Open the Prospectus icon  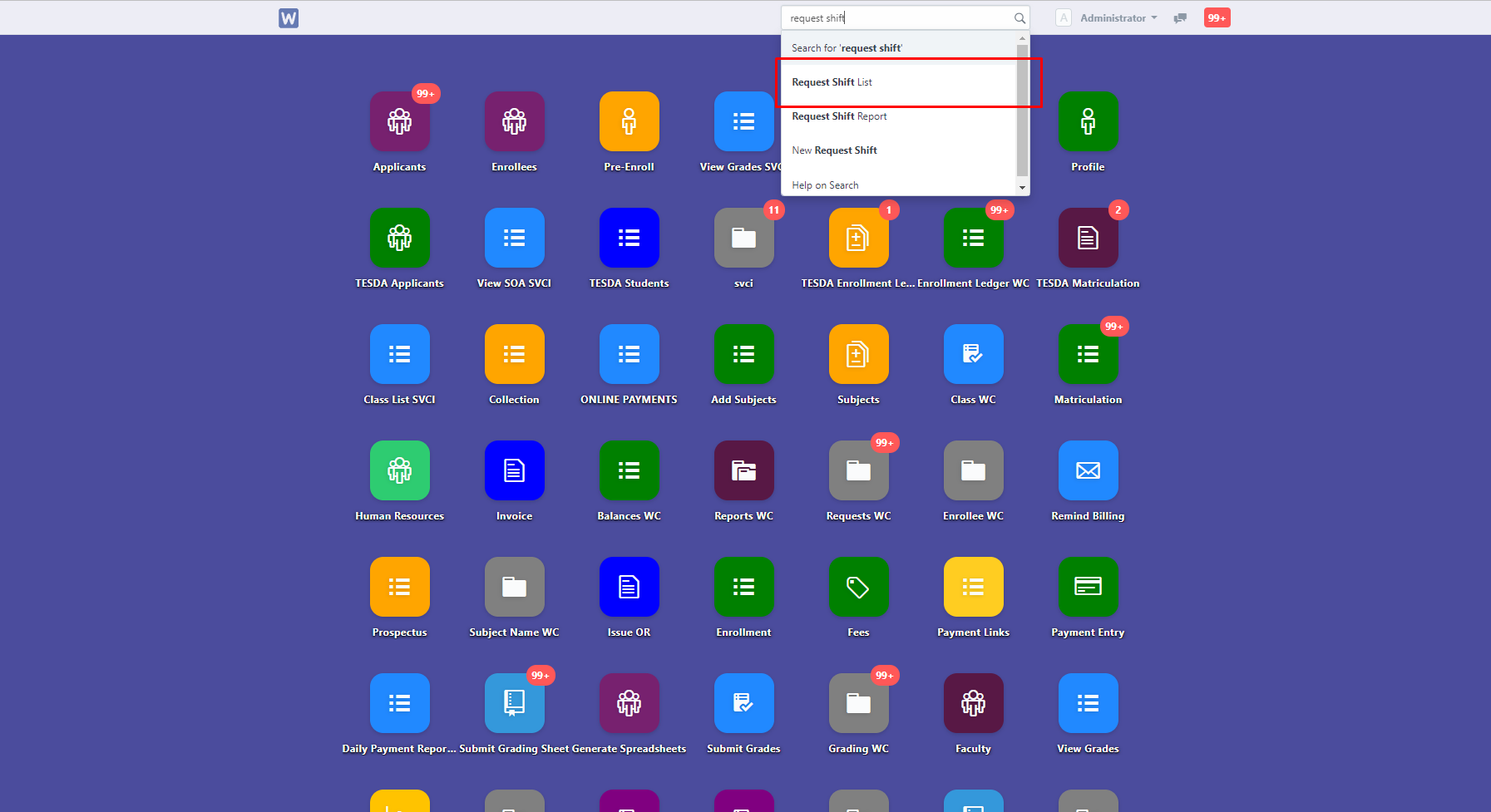pos(400,587)
